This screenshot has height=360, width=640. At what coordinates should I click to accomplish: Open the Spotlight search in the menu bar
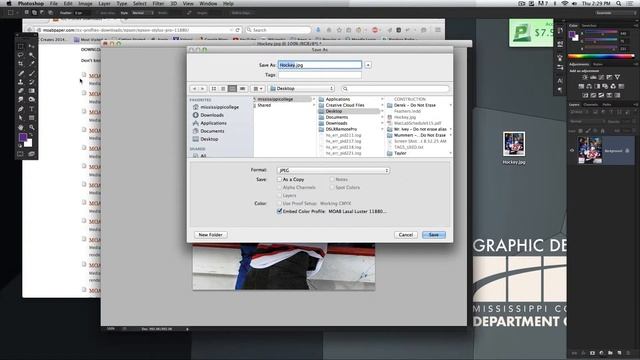pyautogui.click(x=619, y=3)
